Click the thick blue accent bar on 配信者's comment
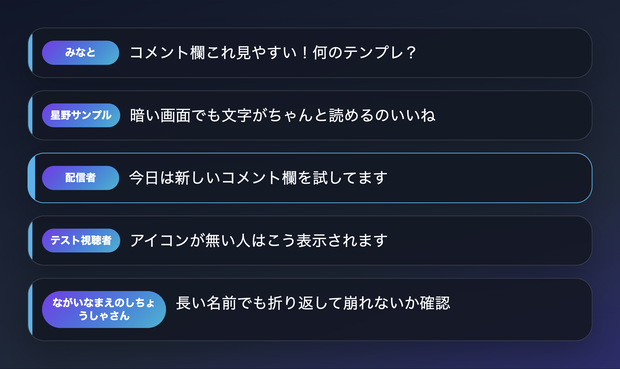Screen dimensions: 620x369 [x=32, y=178]
